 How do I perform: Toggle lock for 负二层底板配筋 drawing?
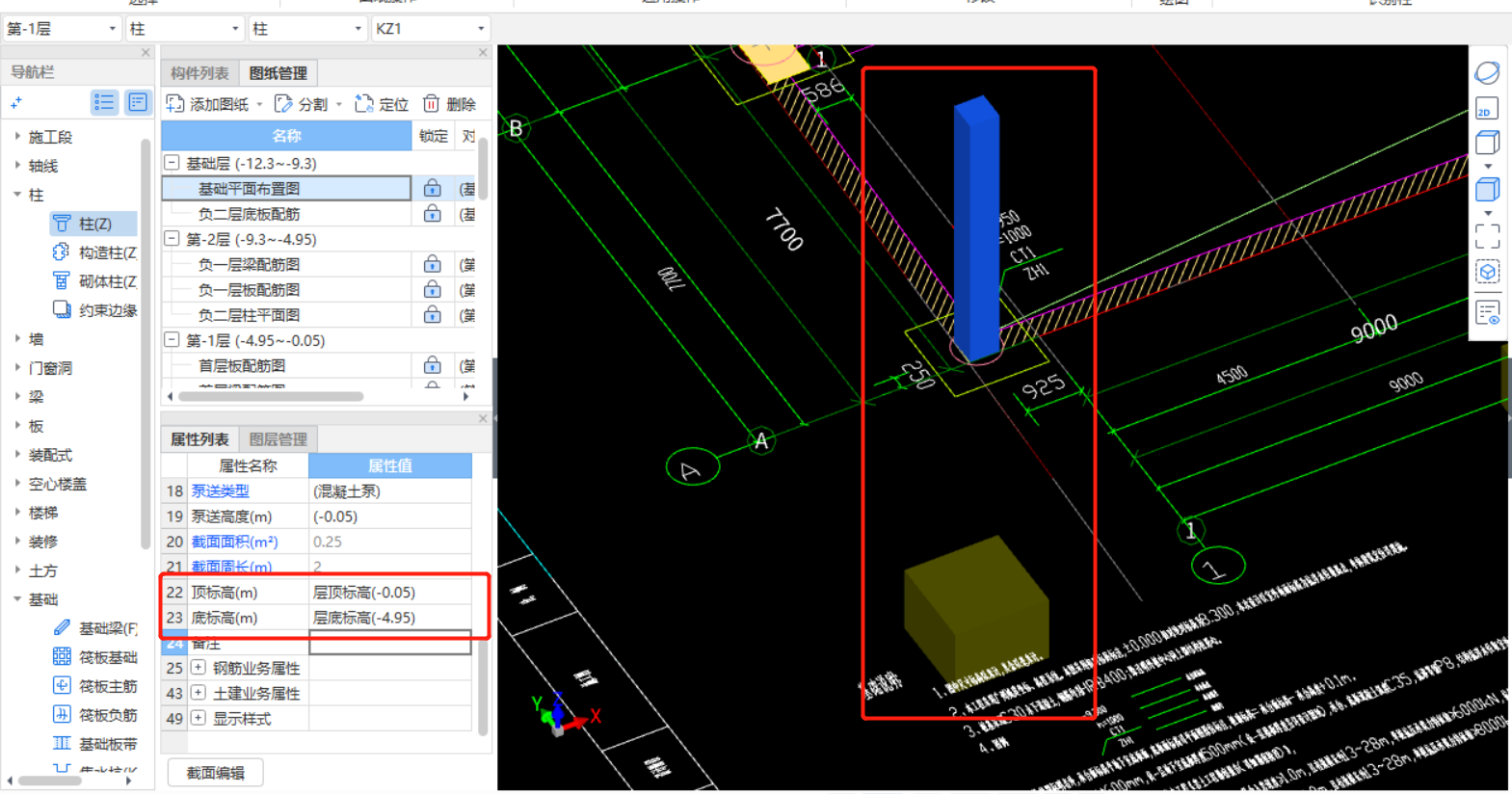tap(433, 213)
